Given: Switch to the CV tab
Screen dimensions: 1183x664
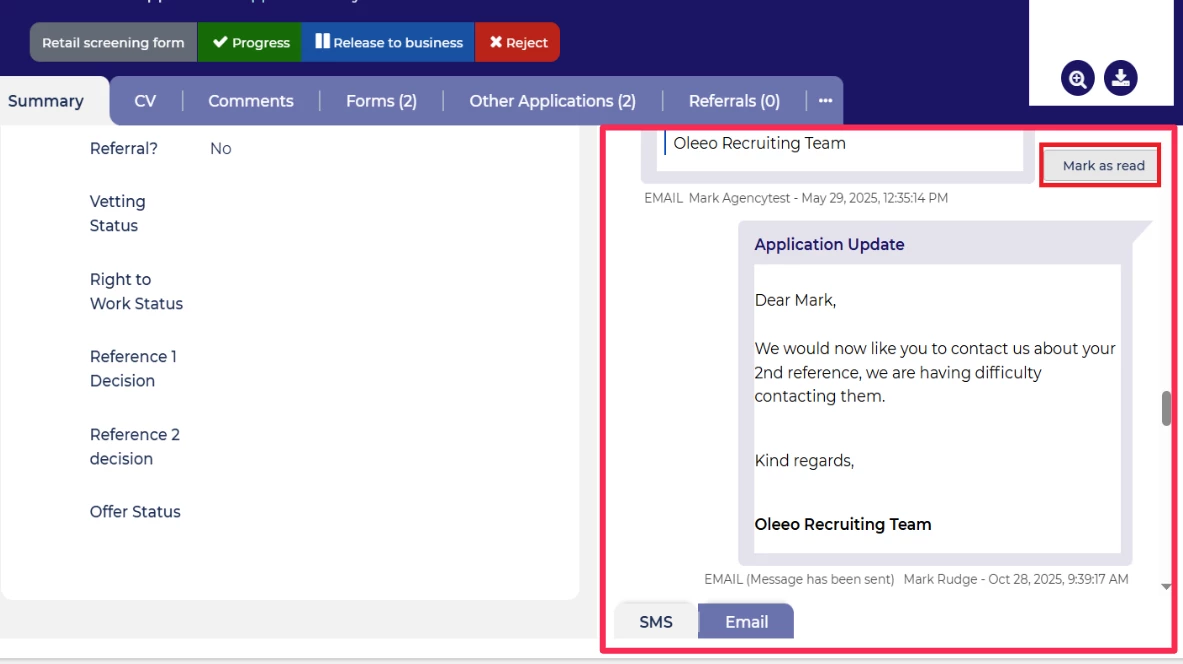Looking at the screenshot, I should pyautogui.click(x=145, y=101).
